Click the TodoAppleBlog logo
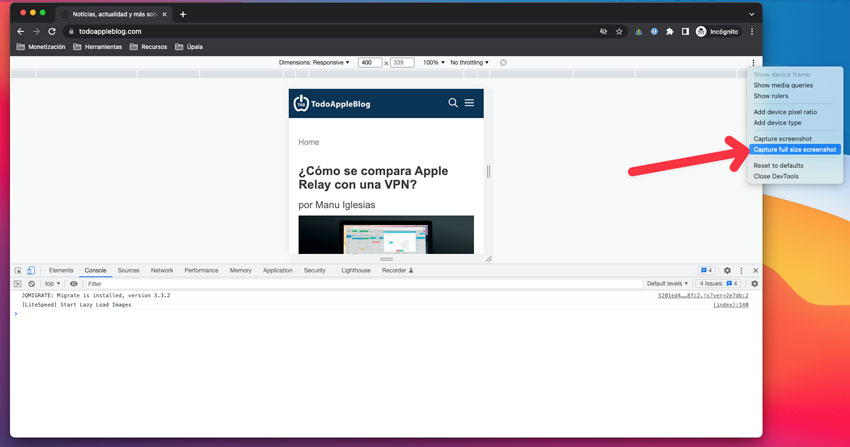The image size is (850, 447). click(x=332, y=103)
